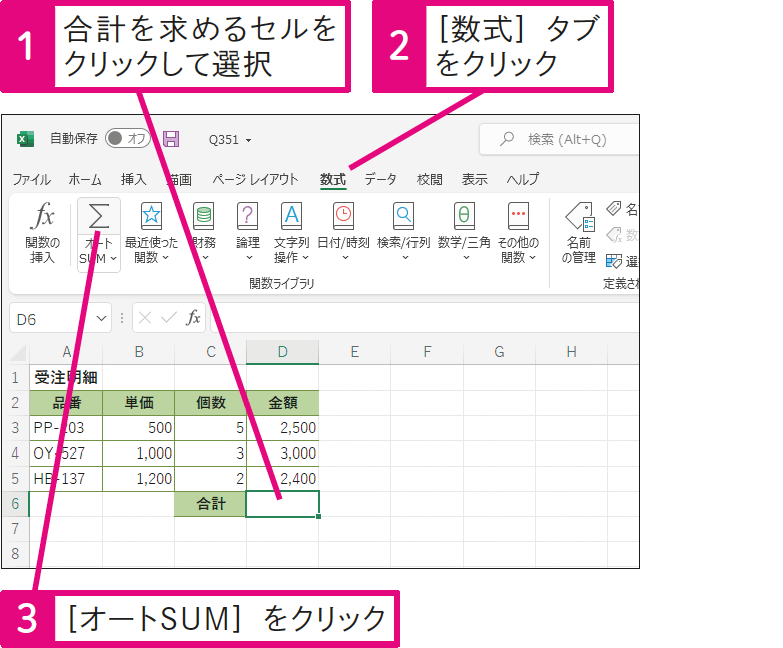The height and width of the screenshot is (648, 783).
Task: Select cell containing 3,000
Action: tap(283, 453)
